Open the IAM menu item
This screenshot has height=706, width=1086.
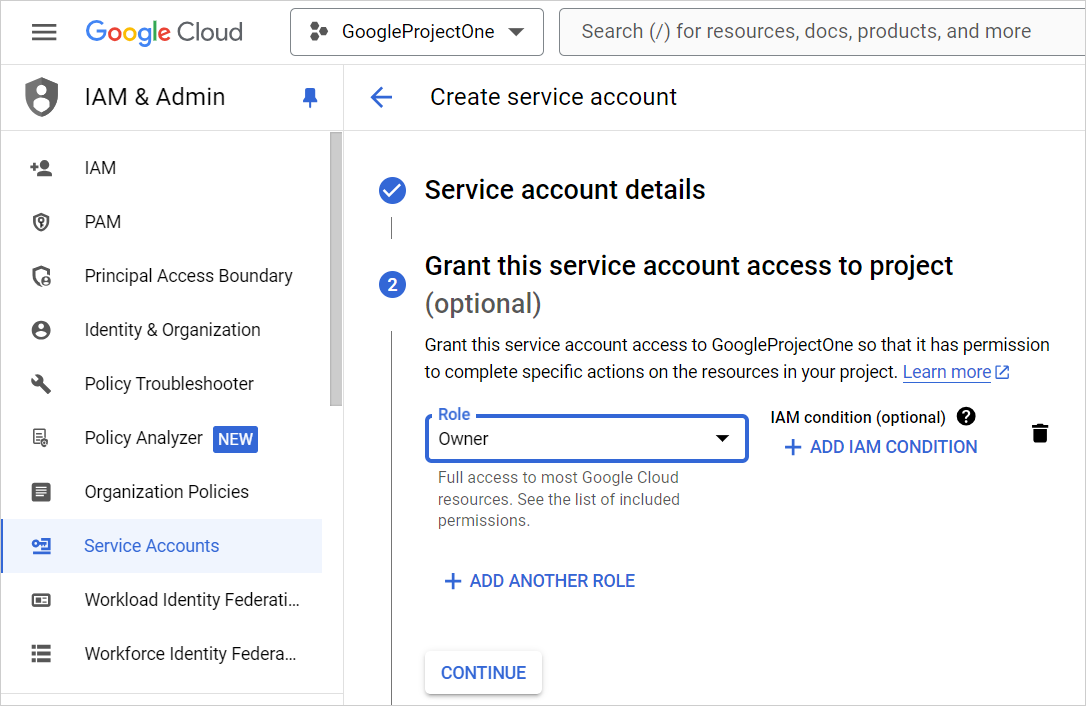tap(100, 168)
